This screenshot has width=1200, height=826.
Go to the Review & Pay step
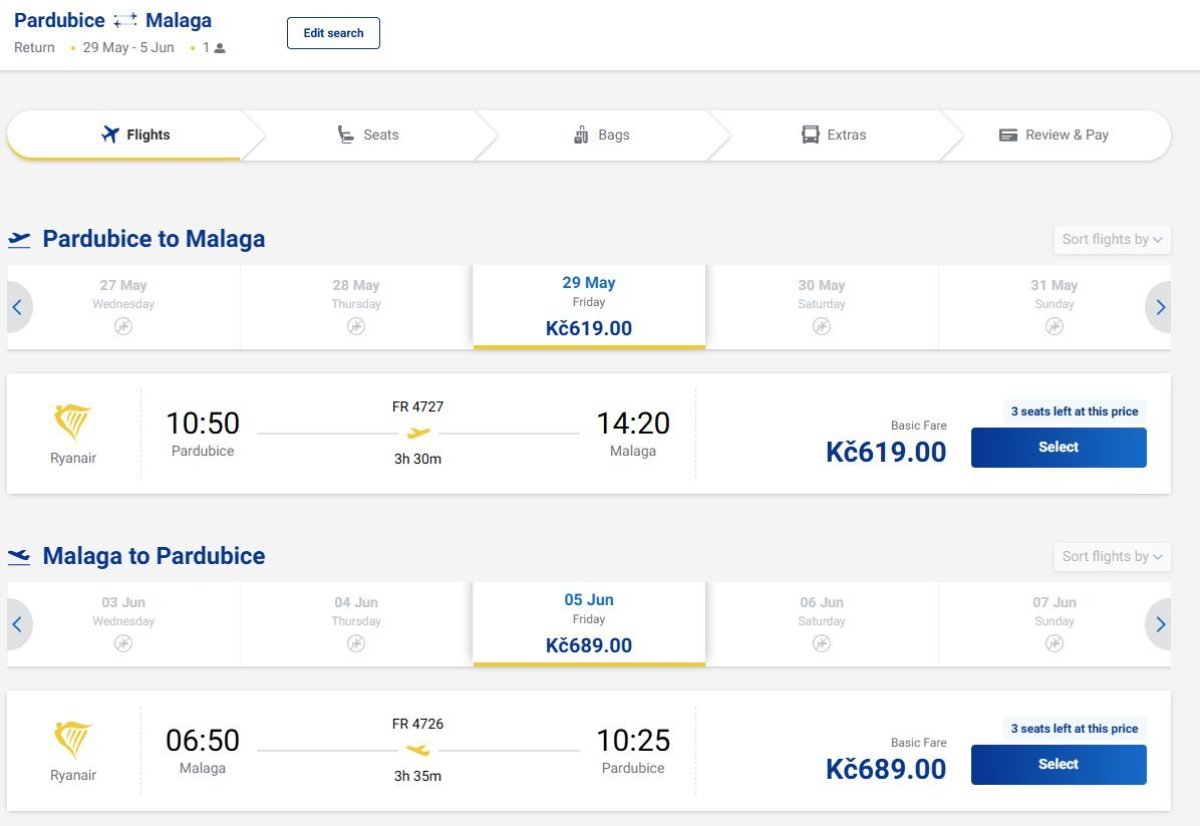point(1054,135)
